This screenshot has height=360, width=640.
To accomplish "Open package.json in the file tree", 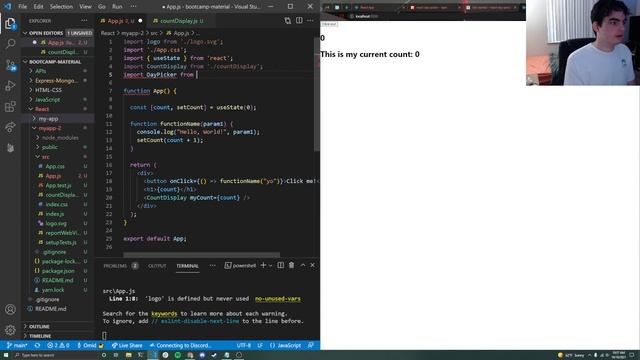I will pos(57,271).
